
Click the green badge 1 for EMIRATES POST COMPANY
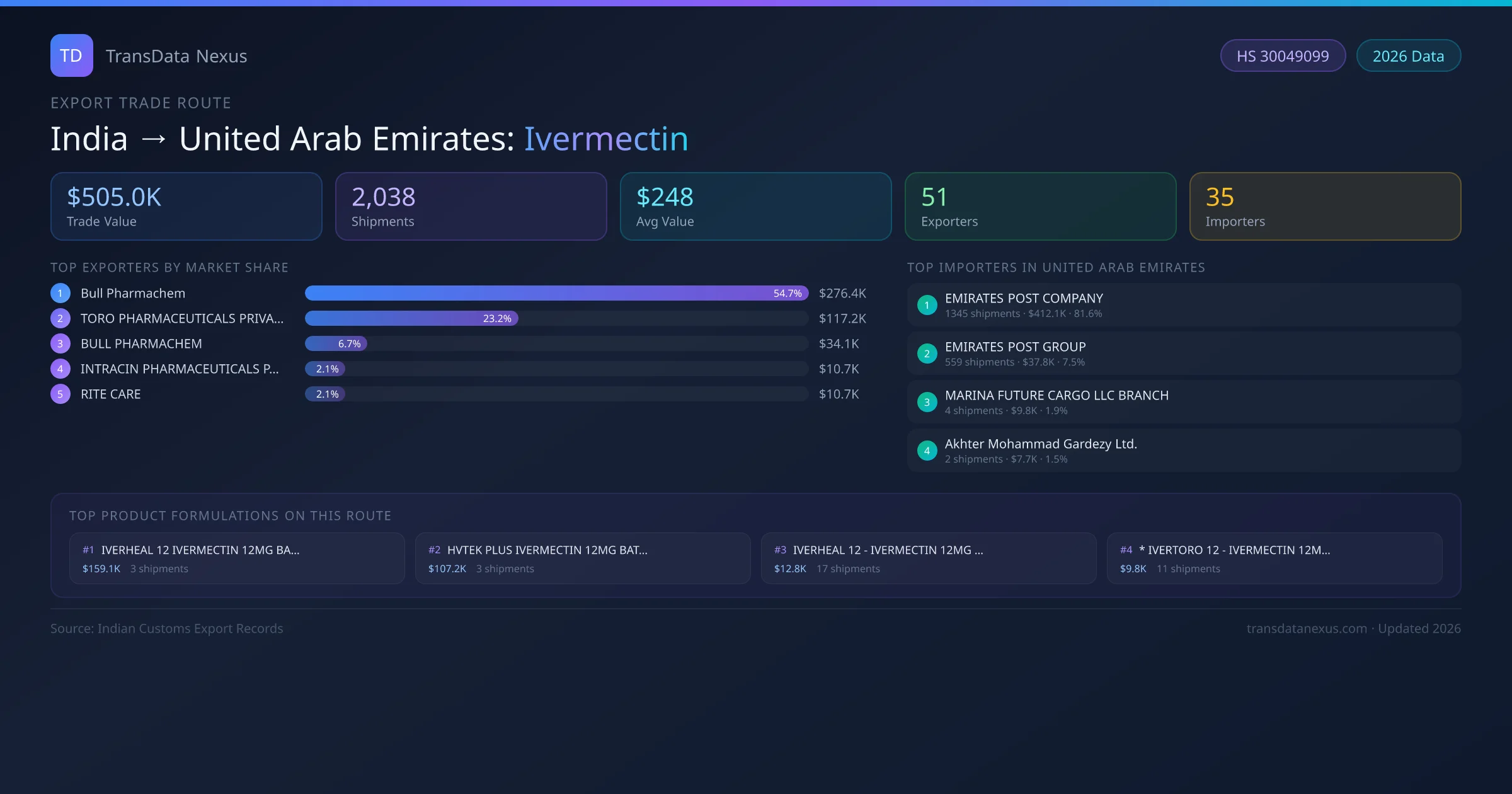pyautogui.click(x=927, y=304)
